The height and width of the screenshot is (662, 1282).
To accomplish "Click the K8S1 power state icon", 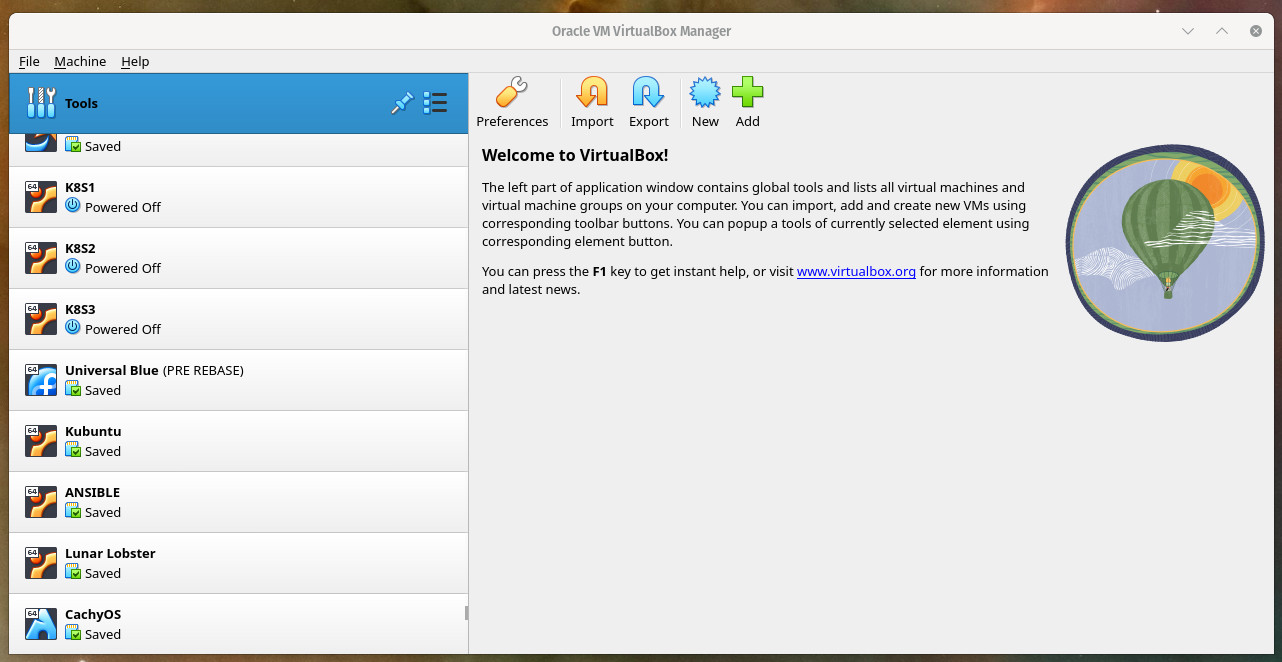I will [x=73, y=206].
